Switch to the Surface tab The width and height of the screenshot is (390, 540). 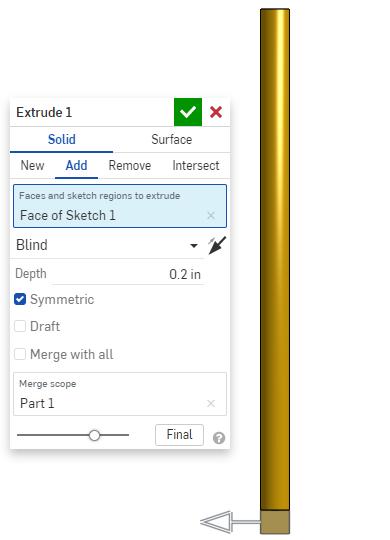(172, 139)
